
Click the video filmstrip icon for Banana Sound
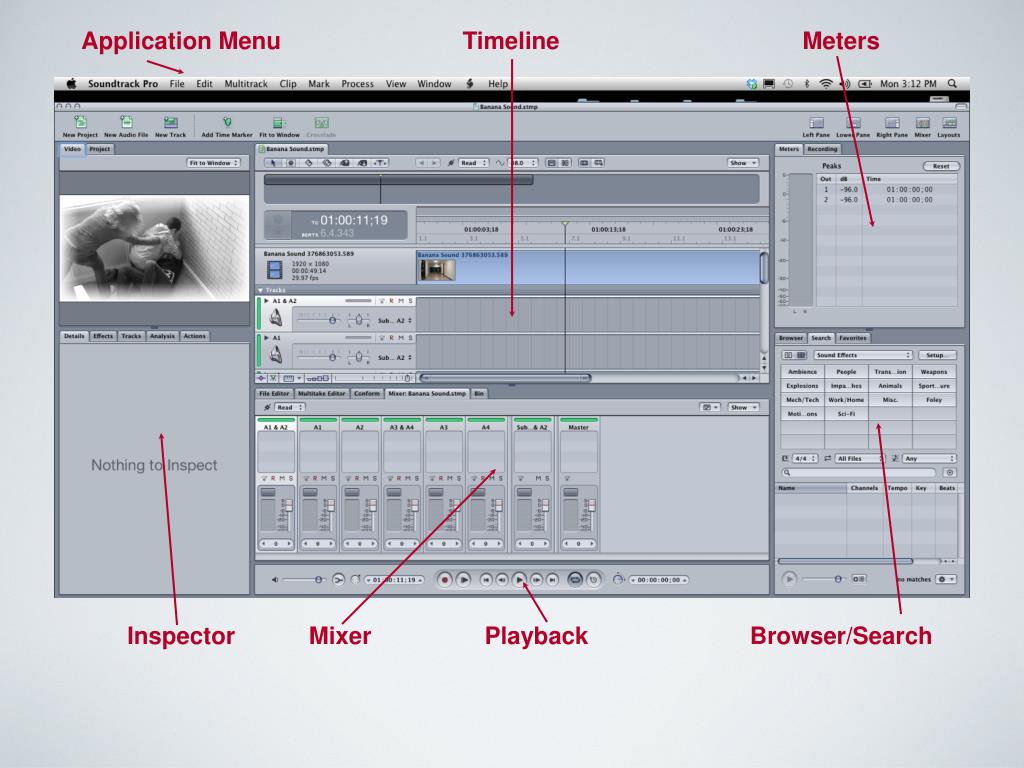[x=275, y=269]
